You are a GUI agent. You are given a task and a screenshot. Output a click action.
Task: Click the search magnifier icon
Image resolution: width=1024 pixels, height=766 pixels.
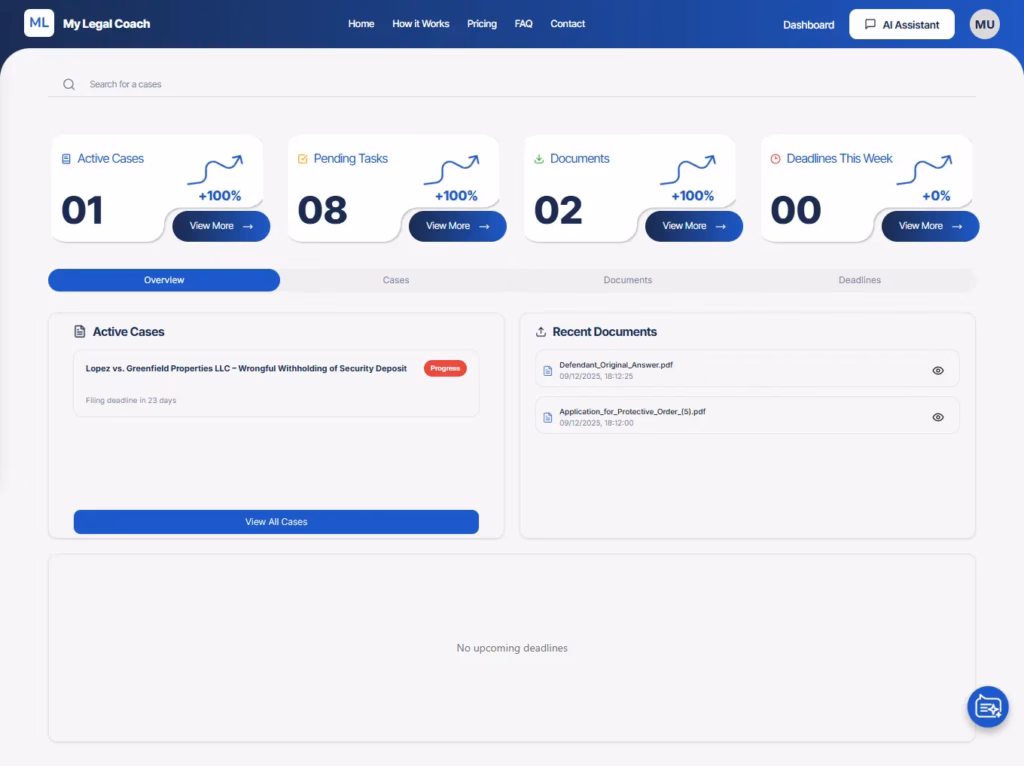[x=69, y=85]
